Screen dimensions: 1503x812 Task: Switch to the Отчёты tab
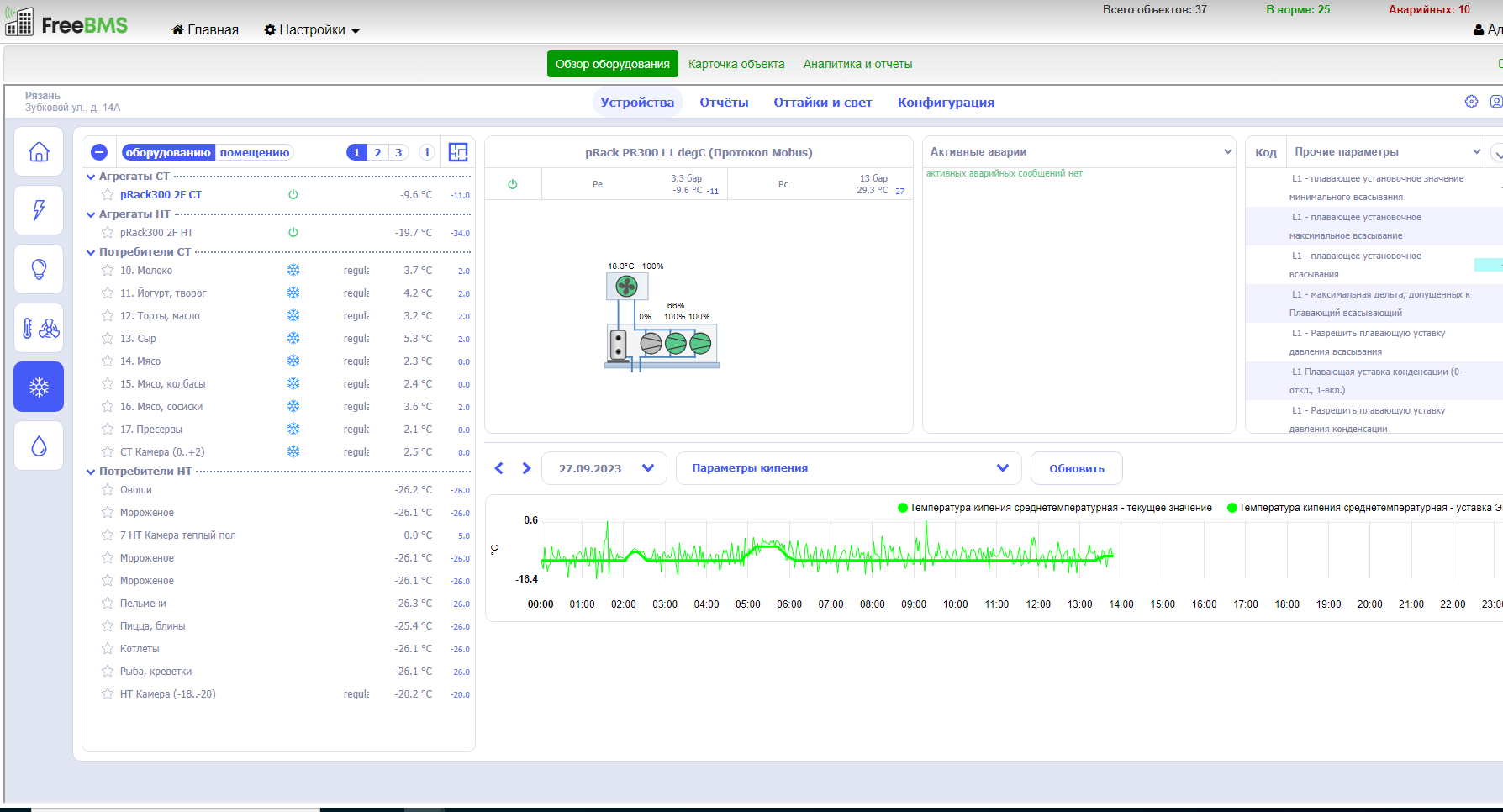[724, 103]
